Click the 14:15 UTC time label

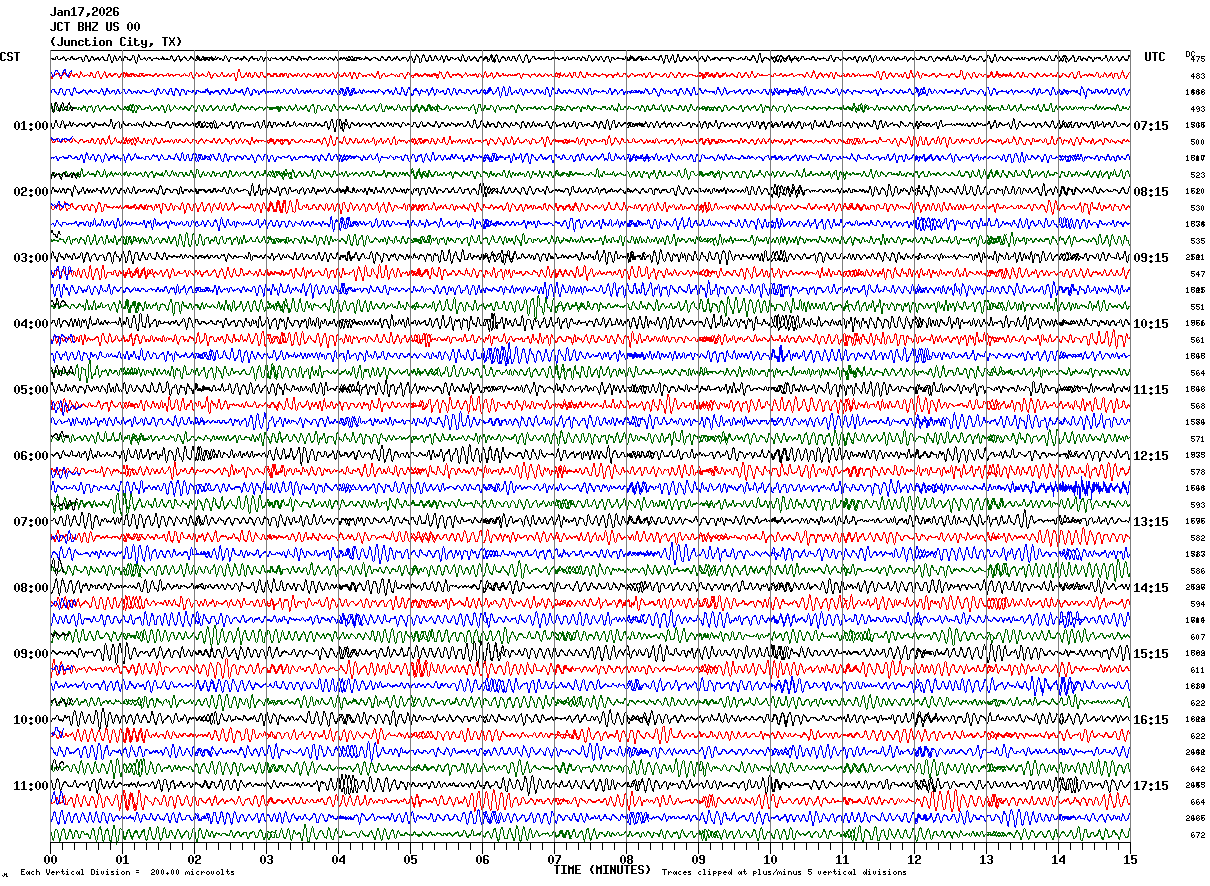click(x=1151, y=588)
